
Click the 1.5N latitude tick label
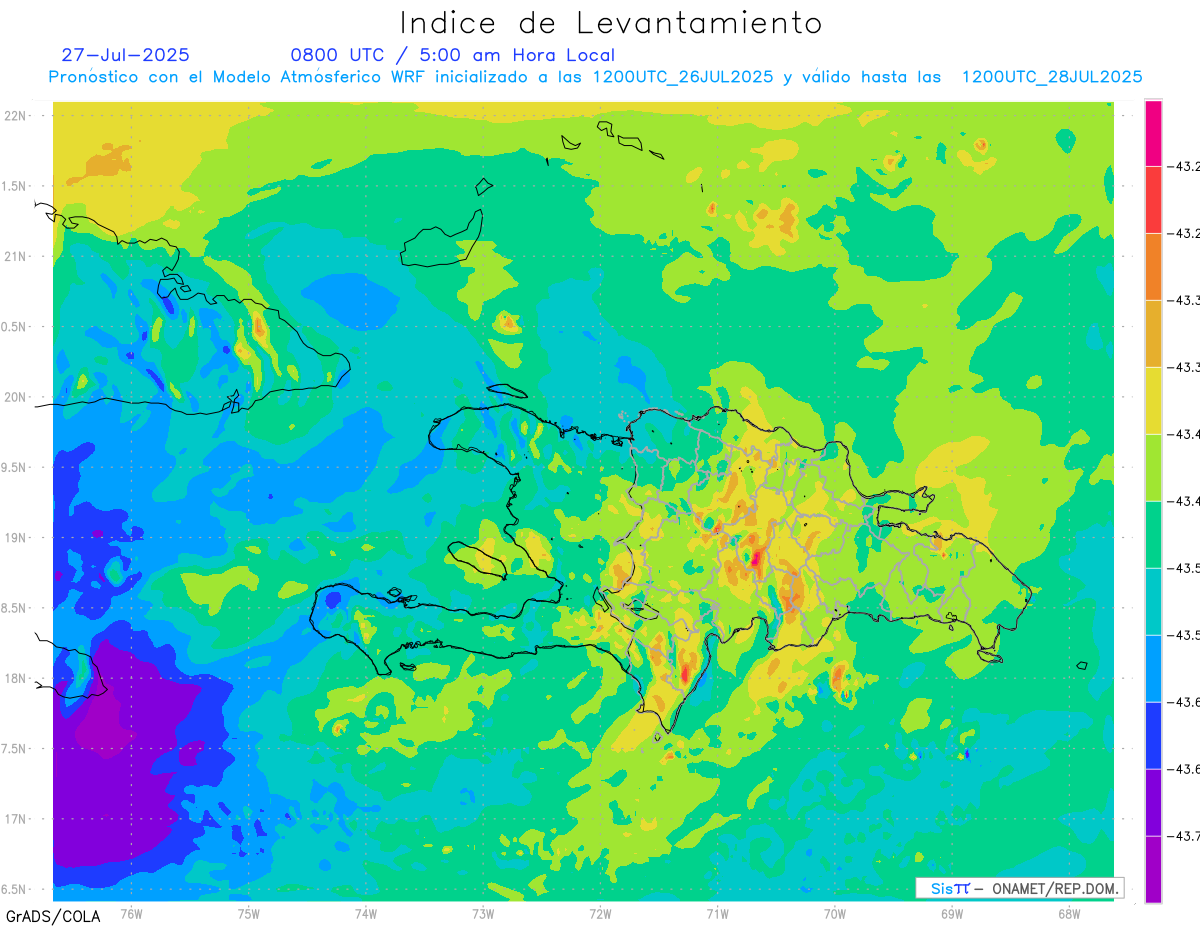[x=14, y=186]
